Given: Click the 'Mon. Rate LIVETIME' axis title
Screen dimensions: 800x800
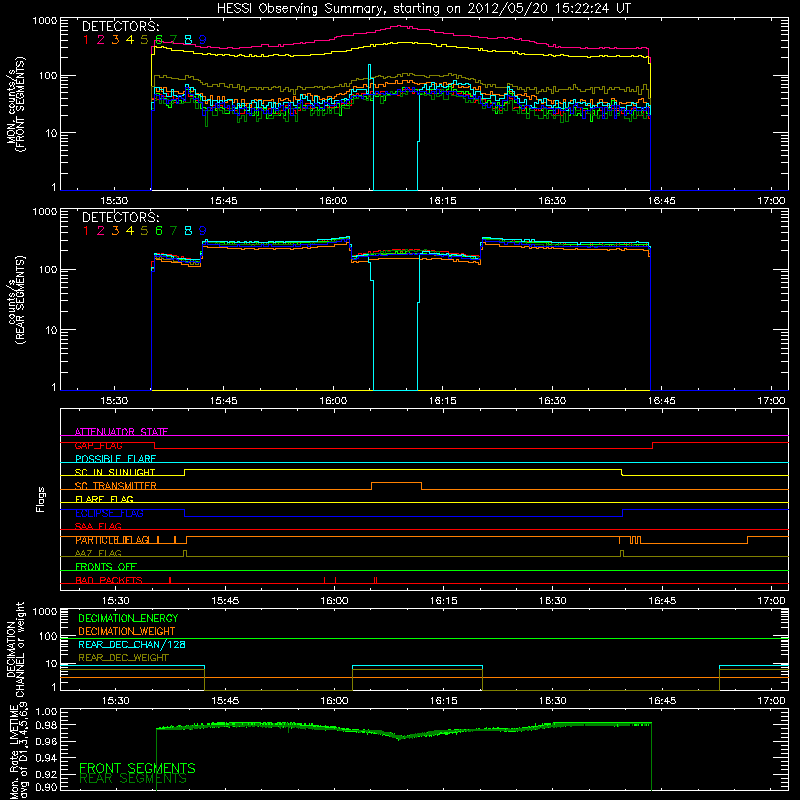Looking at the screenshot, I should tap(15, 752).
